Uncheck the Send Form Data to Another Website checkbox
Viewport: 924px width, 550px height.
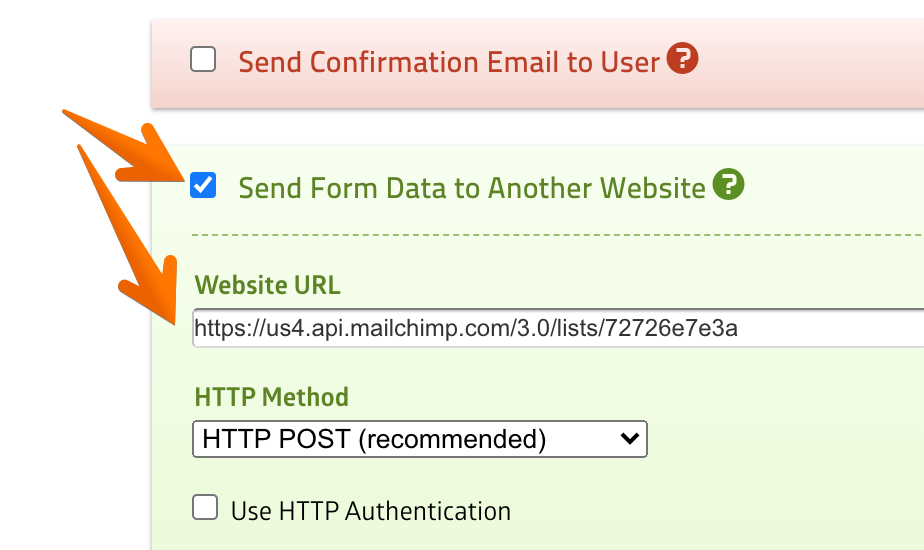pos(203,186)
